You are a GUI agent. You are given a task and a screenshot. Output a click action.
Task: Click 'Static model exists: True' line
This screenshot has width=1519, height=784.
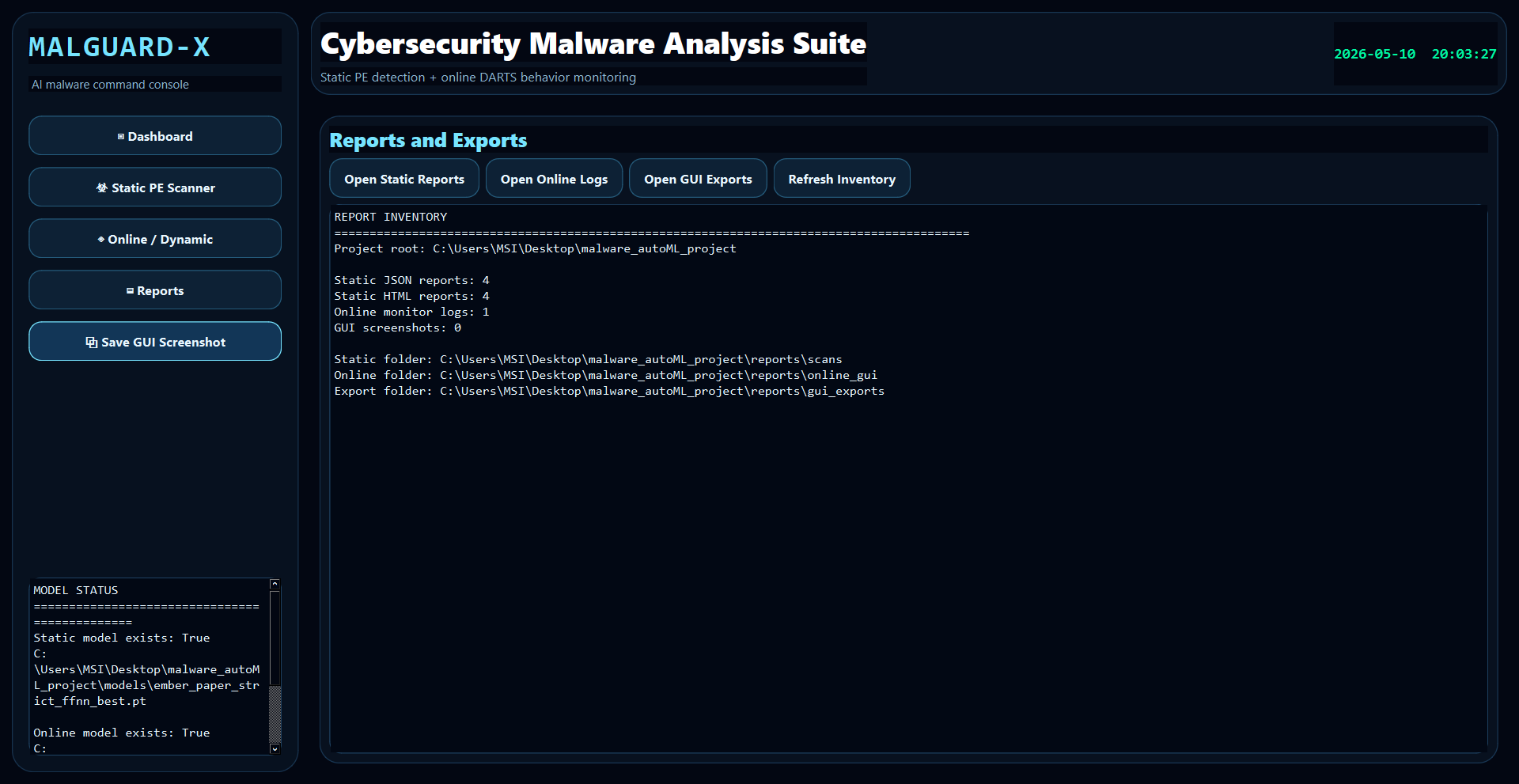click(122, 638)
